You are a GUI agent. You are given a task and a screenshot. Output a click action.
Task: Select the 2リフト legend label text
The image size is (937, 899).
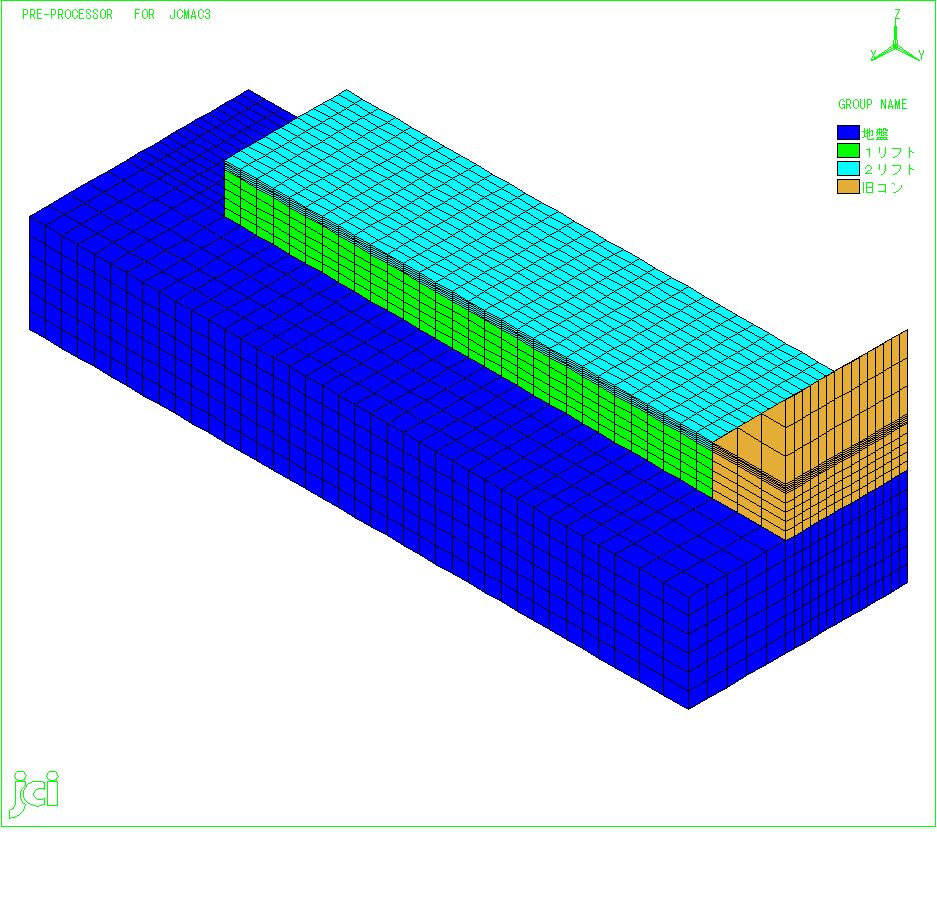[889, 169]
